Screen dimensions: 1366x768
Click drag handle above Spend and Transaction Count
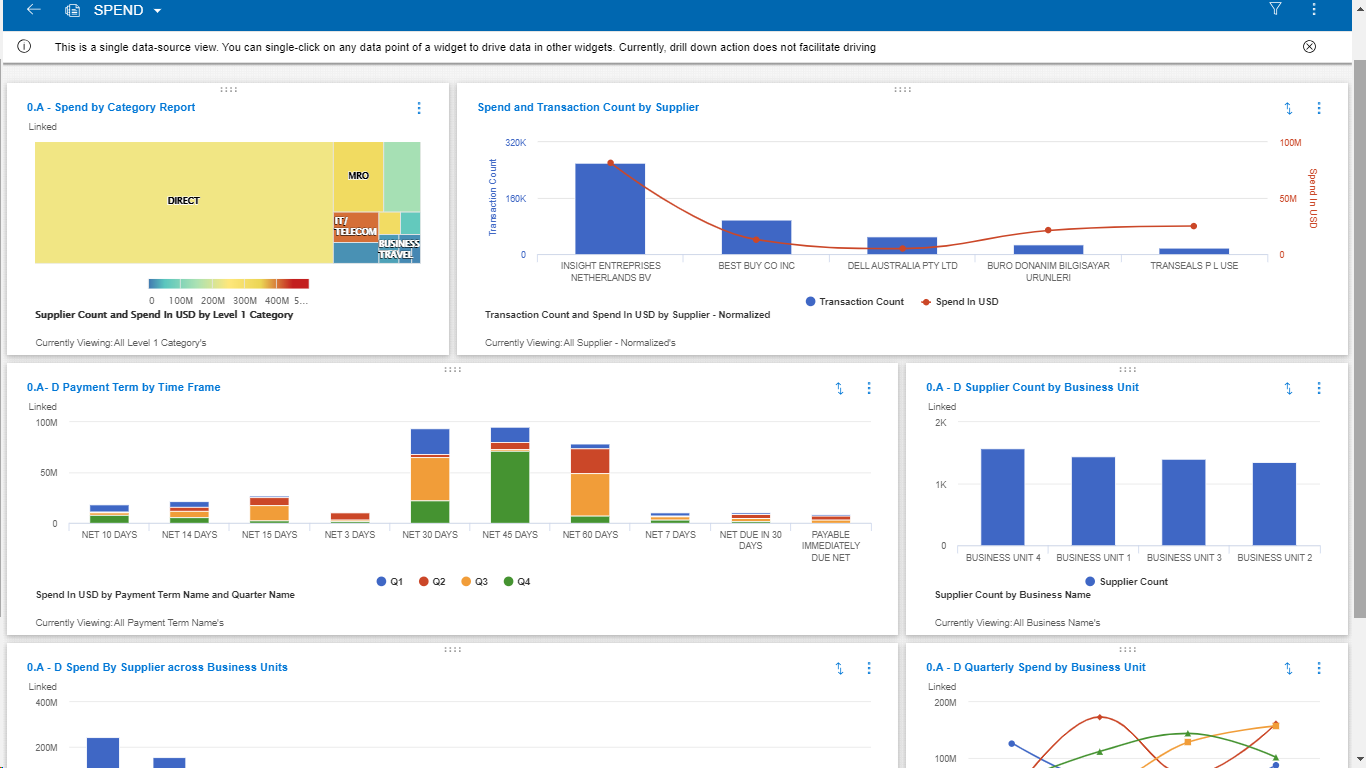(902, 89)
